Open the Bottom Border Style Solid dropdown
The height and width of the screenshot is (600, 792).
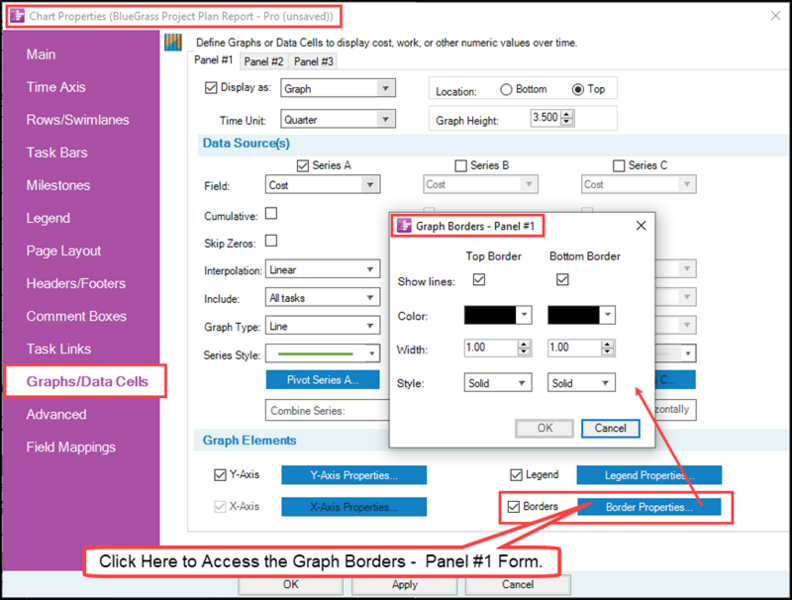[581, 383]
